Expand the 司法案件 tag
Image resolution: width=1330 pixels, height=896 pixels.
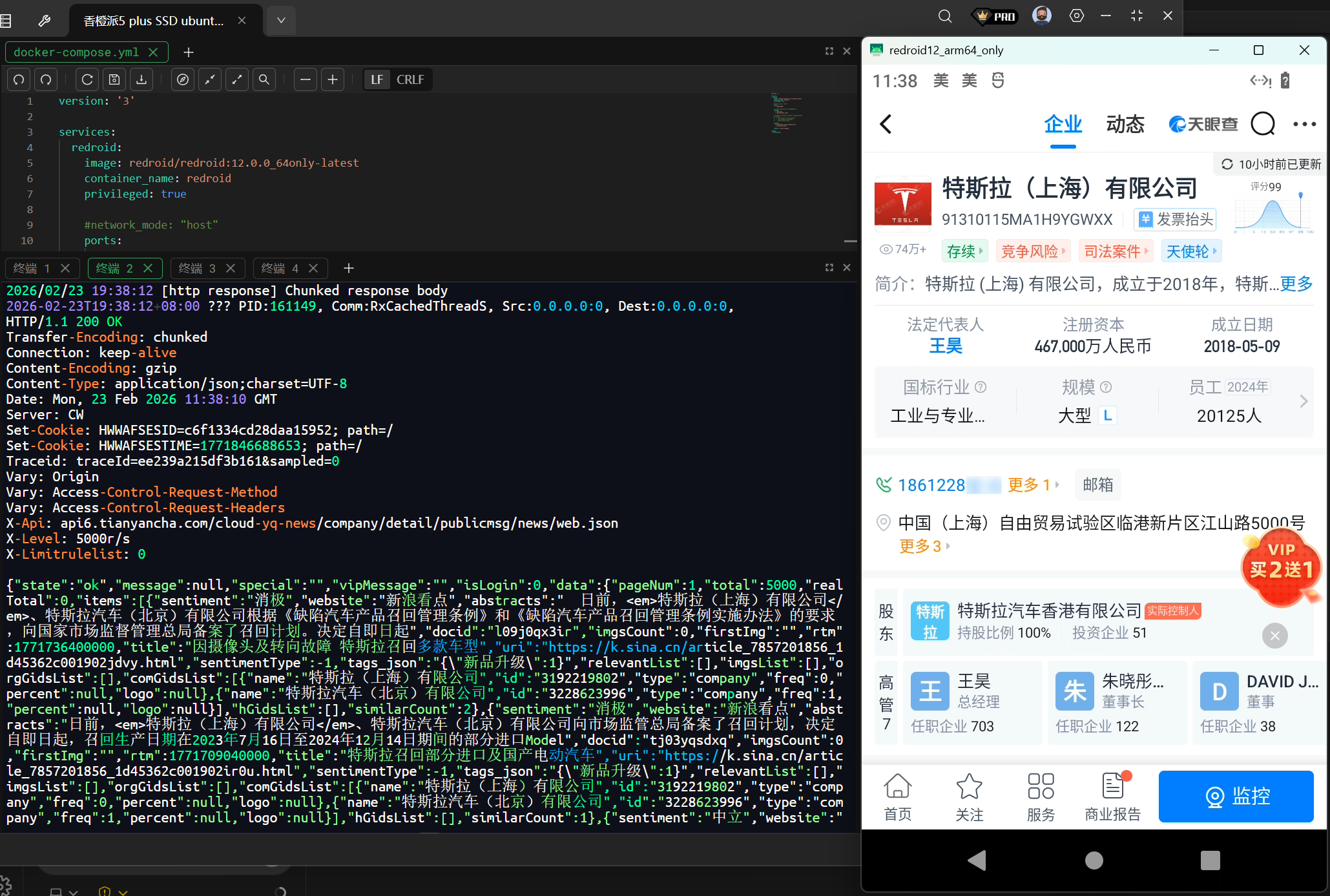(1116, 251)
